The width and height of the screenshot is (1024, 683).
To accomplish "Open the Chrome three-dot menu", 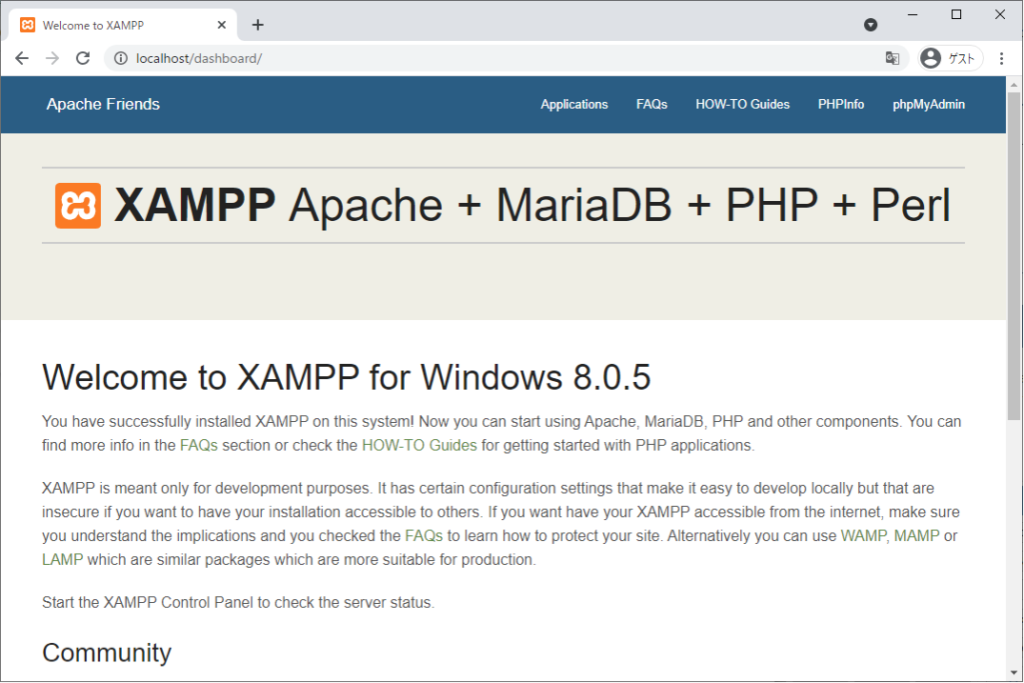I will [x=1001, y=58].
